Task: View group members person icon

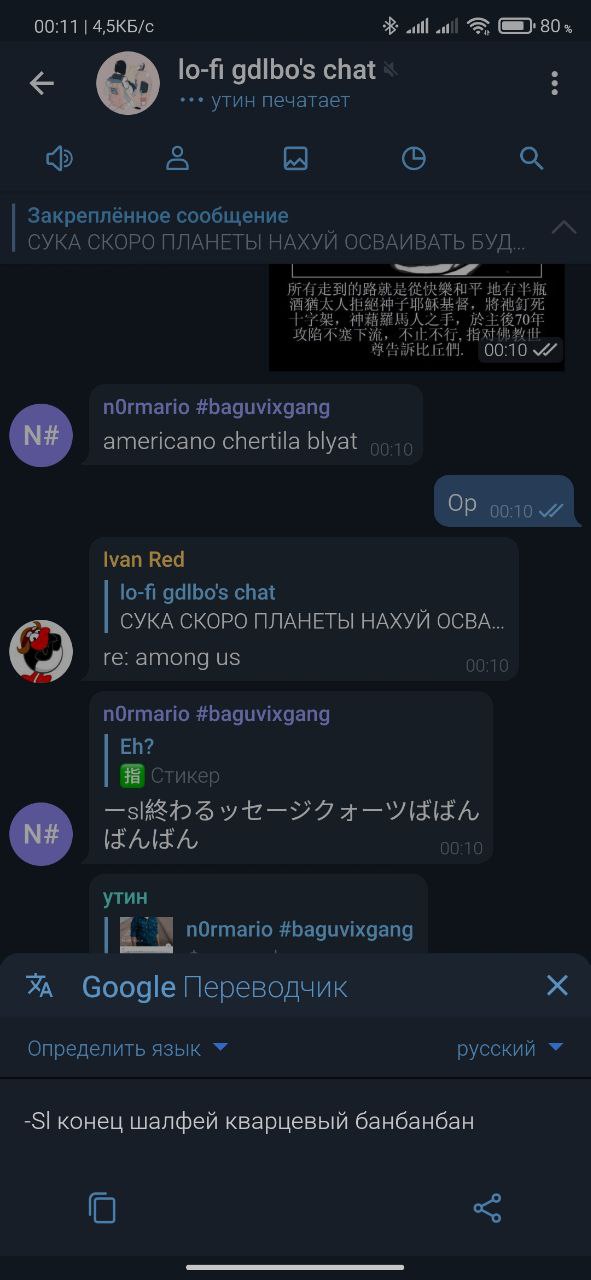Action: click(177, 158)
